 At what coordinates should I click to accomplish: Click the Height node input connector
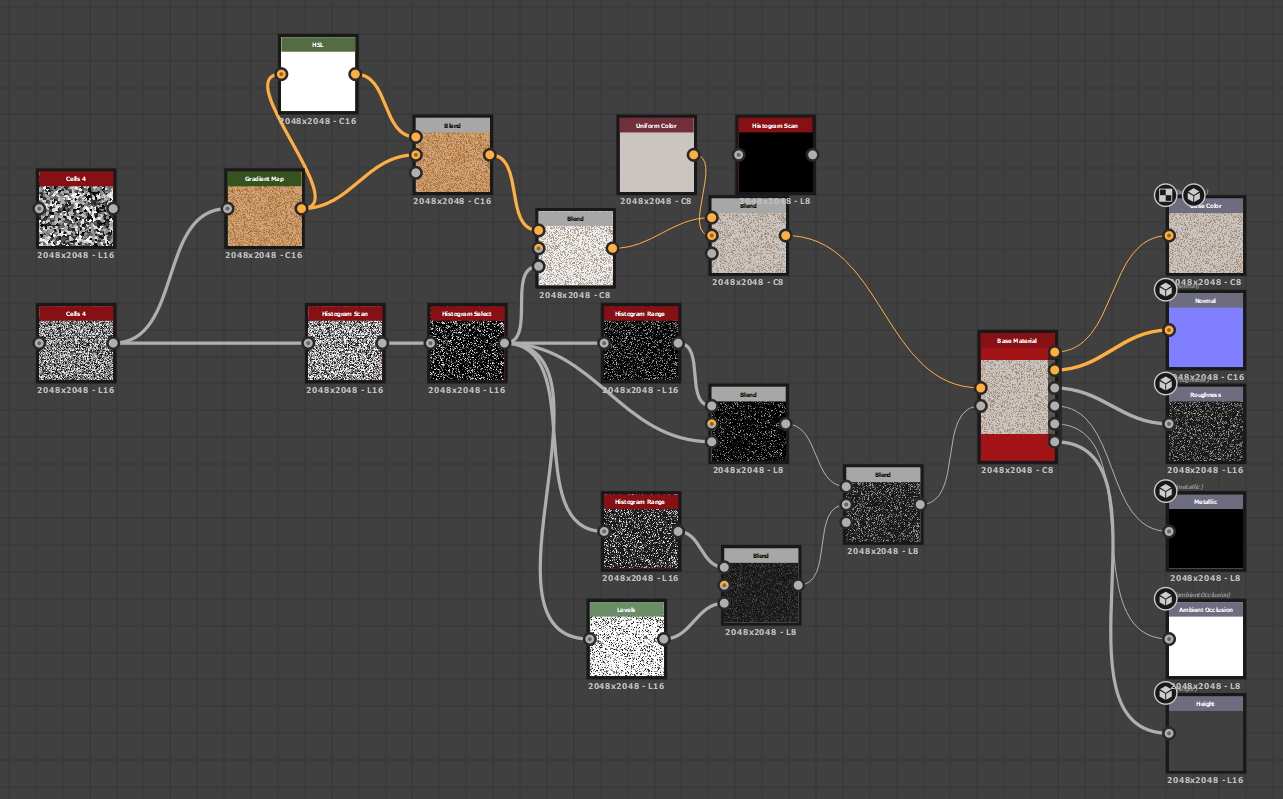(1169, 733)
